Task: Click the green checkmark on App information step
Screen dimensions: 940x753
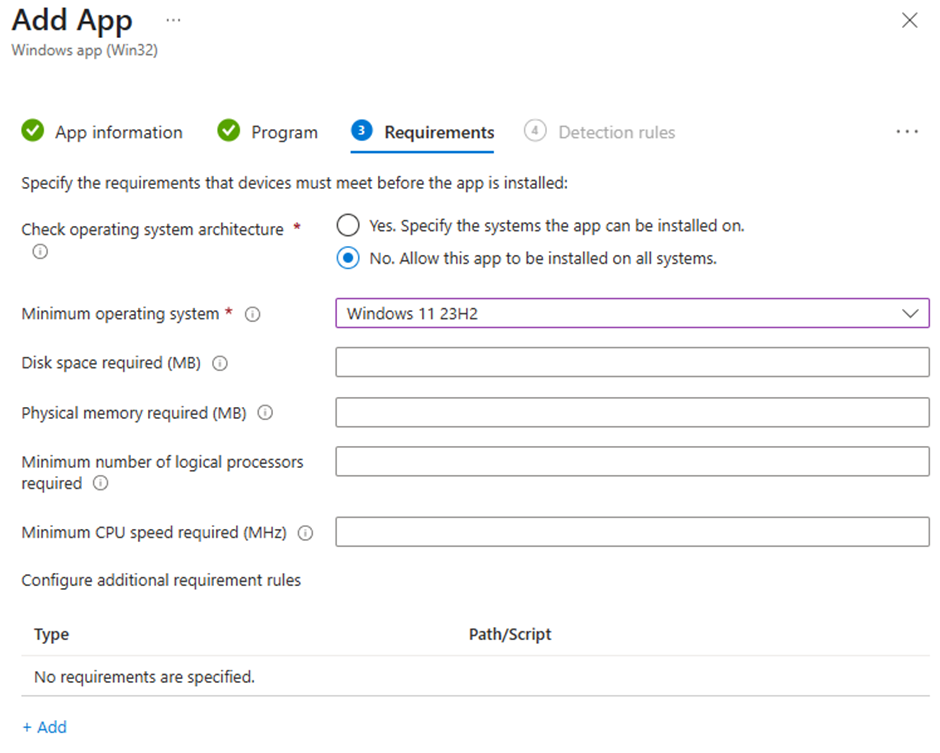Action: tap(33, 131)
